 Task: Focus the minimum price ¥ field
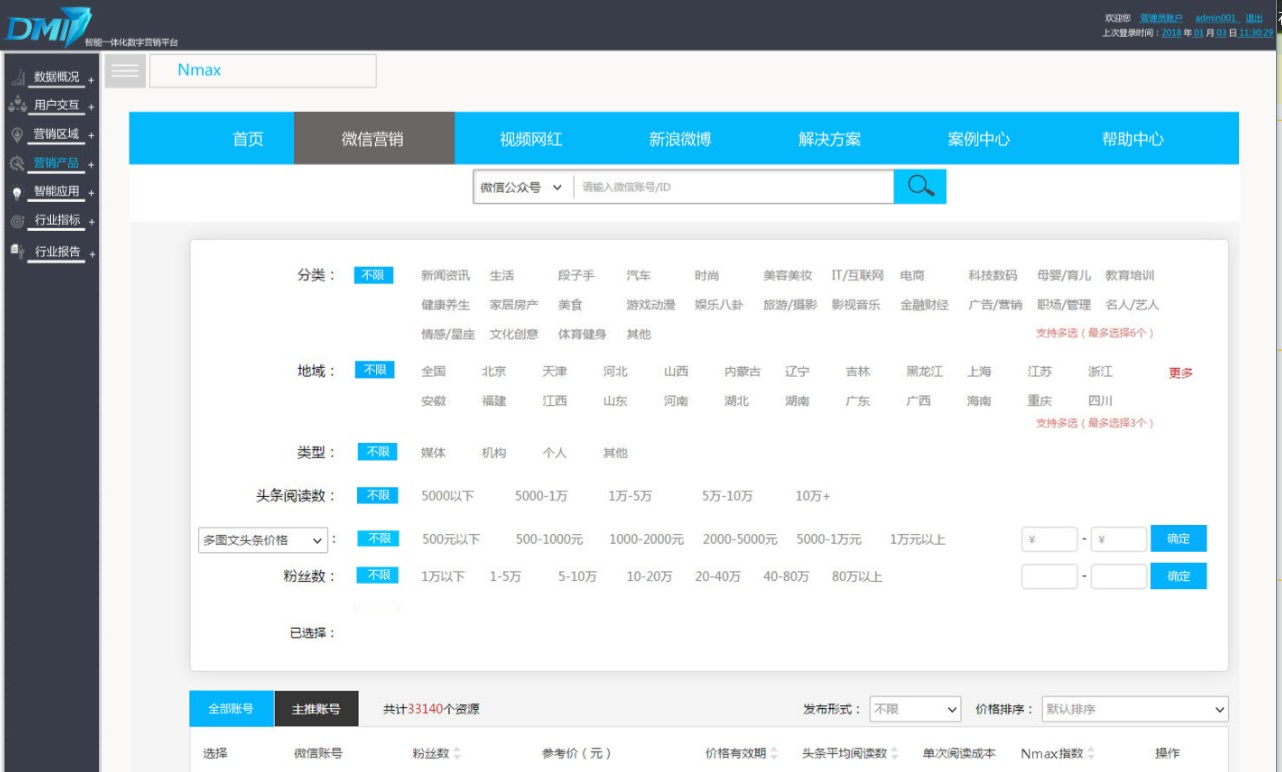click(1050, 539)
